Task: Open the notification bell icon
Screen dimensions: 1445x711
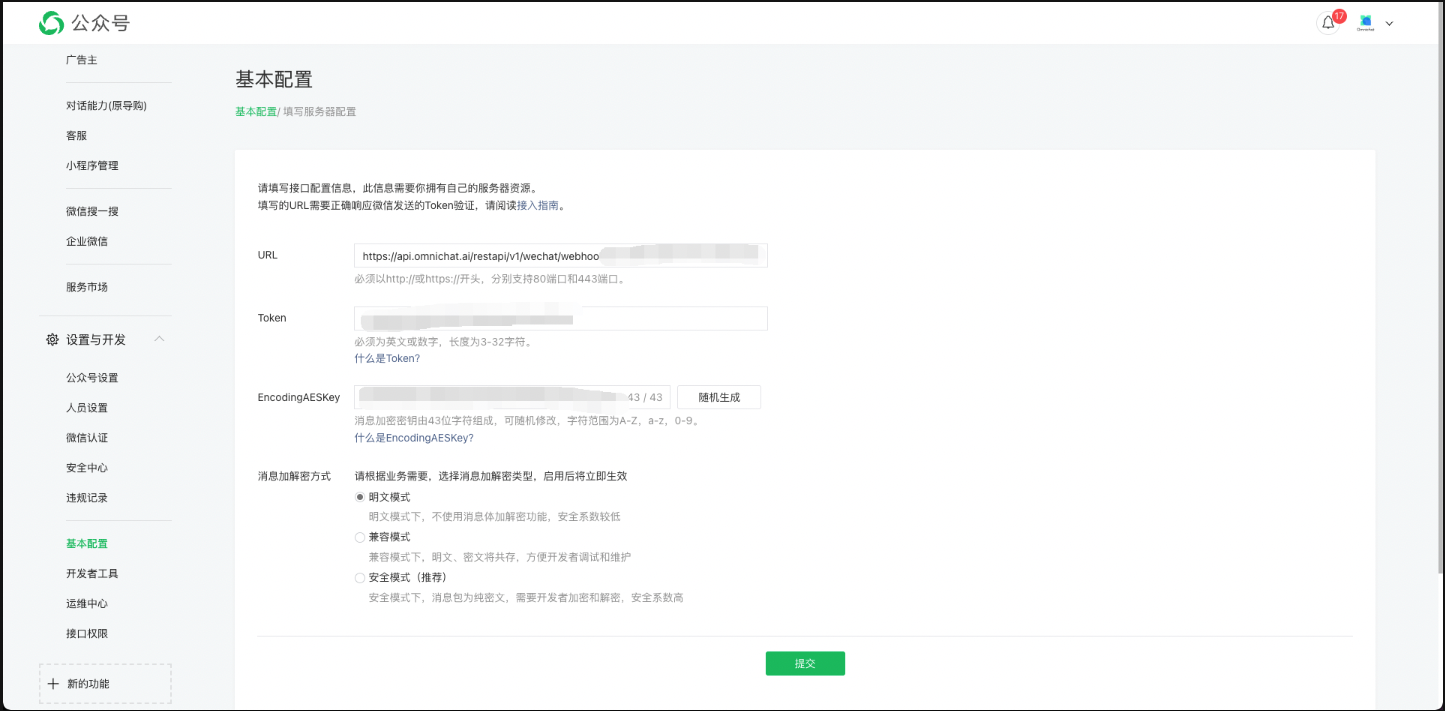Action: pos(1328,23)
